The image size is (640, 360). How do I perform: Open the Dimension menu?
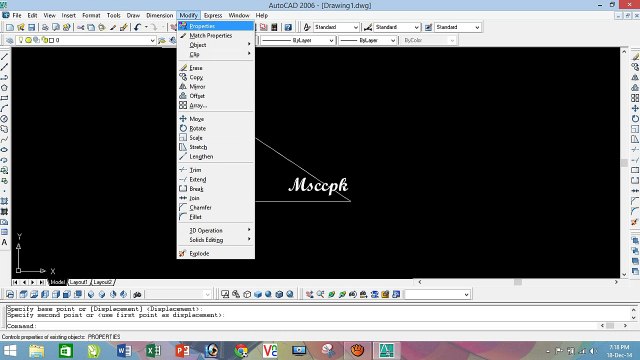(160, 16)
